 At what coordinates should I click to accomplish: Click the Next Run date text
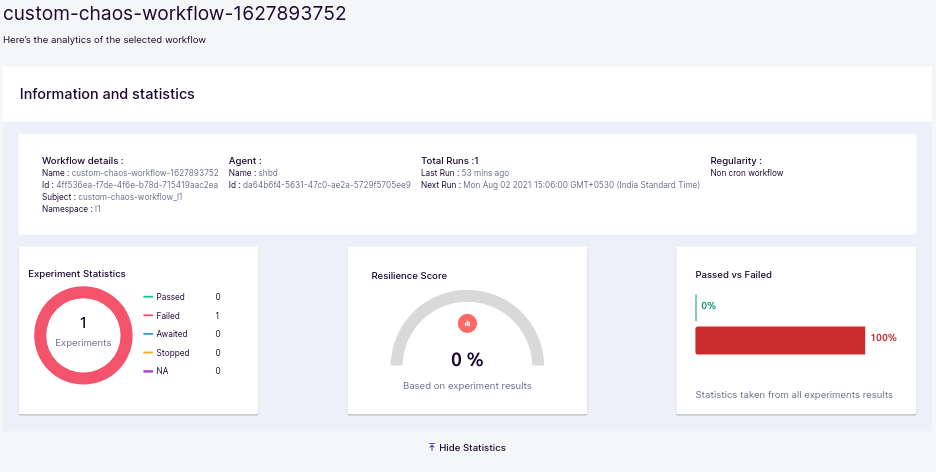click(x=581, y=185)
